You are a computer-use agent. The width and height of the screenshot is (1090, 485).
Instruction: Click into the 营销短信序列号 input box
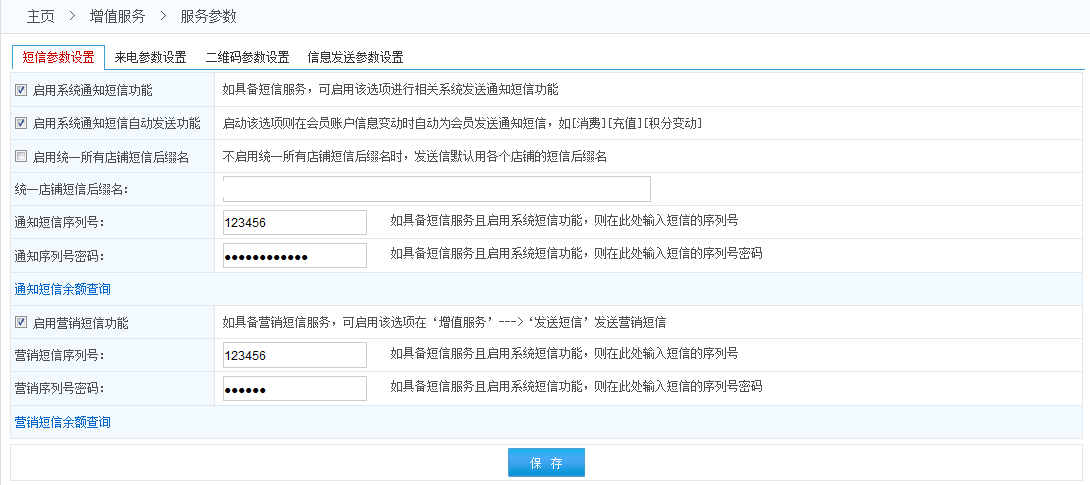[x=294, y=355]
